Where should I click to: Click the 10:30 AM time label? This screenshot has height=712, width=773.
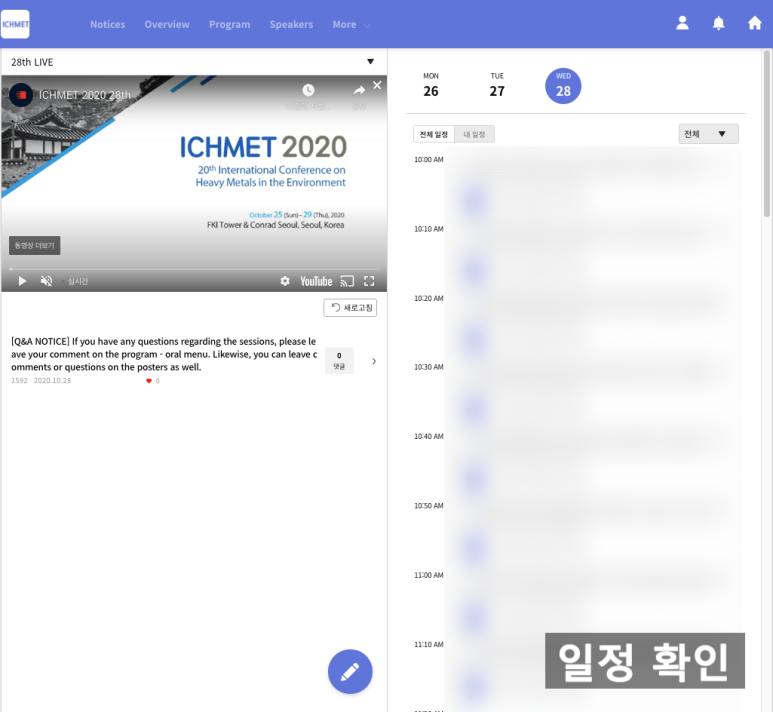pos(428,367)
